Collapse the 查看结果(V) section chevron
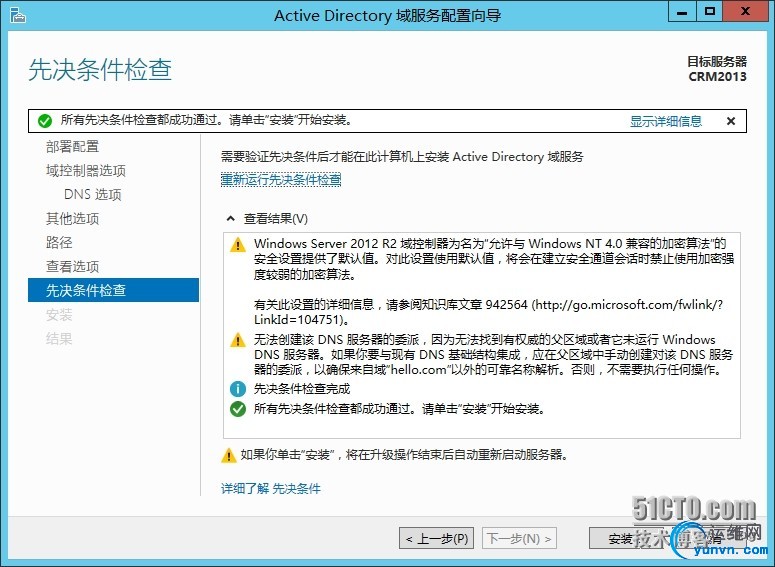This screenshot has height=567, width=775. coord(230,218)
